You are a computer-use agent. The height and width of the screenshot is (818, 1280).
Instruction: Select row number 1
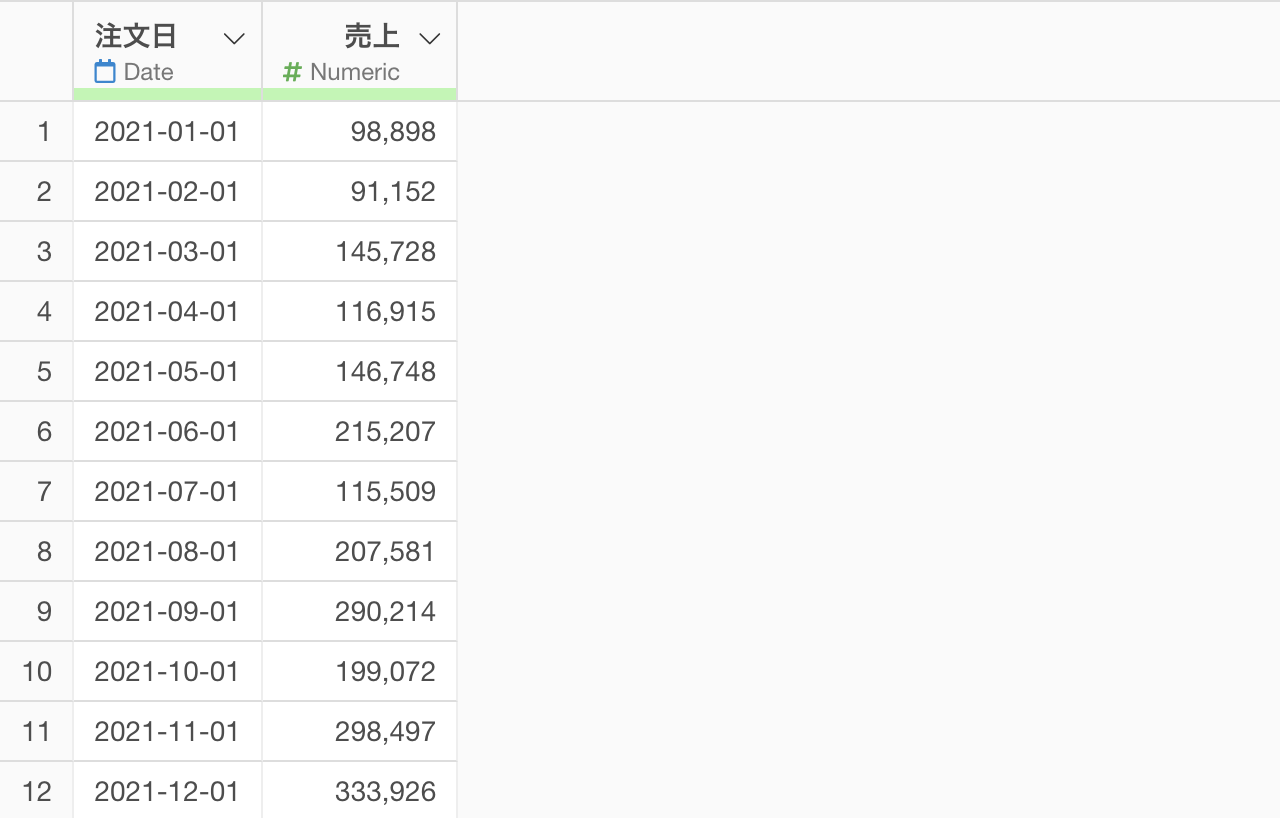click(x=43, y=132)
